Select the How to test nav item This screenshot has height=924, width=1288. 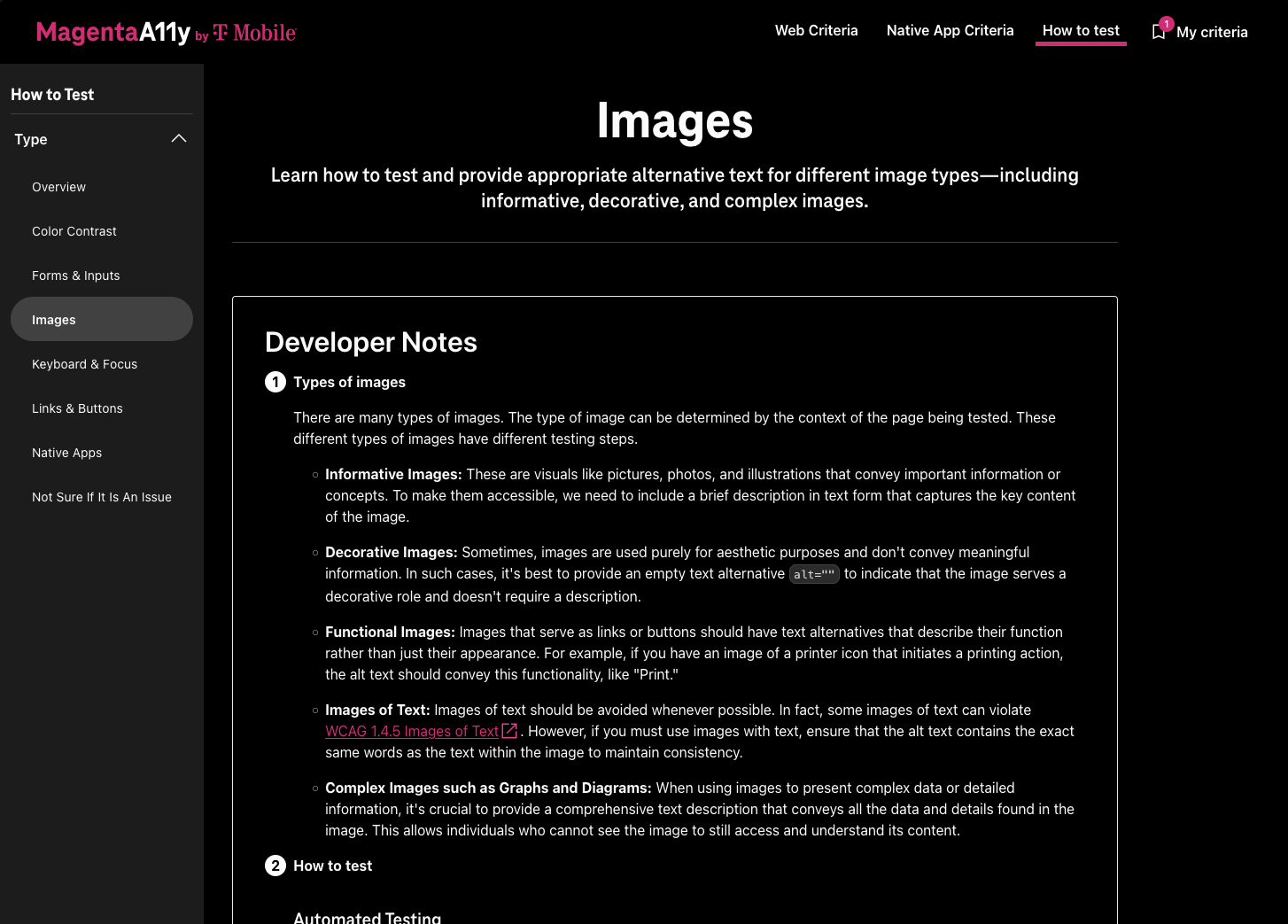click(x=1081, y=30)
